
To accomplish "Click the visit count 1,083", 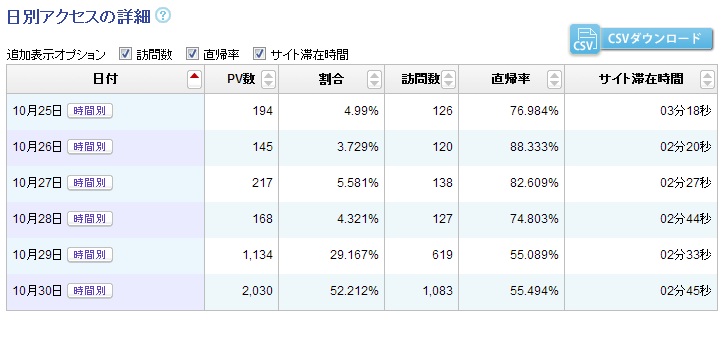I will pyautogui.click(x=438, y=290).
